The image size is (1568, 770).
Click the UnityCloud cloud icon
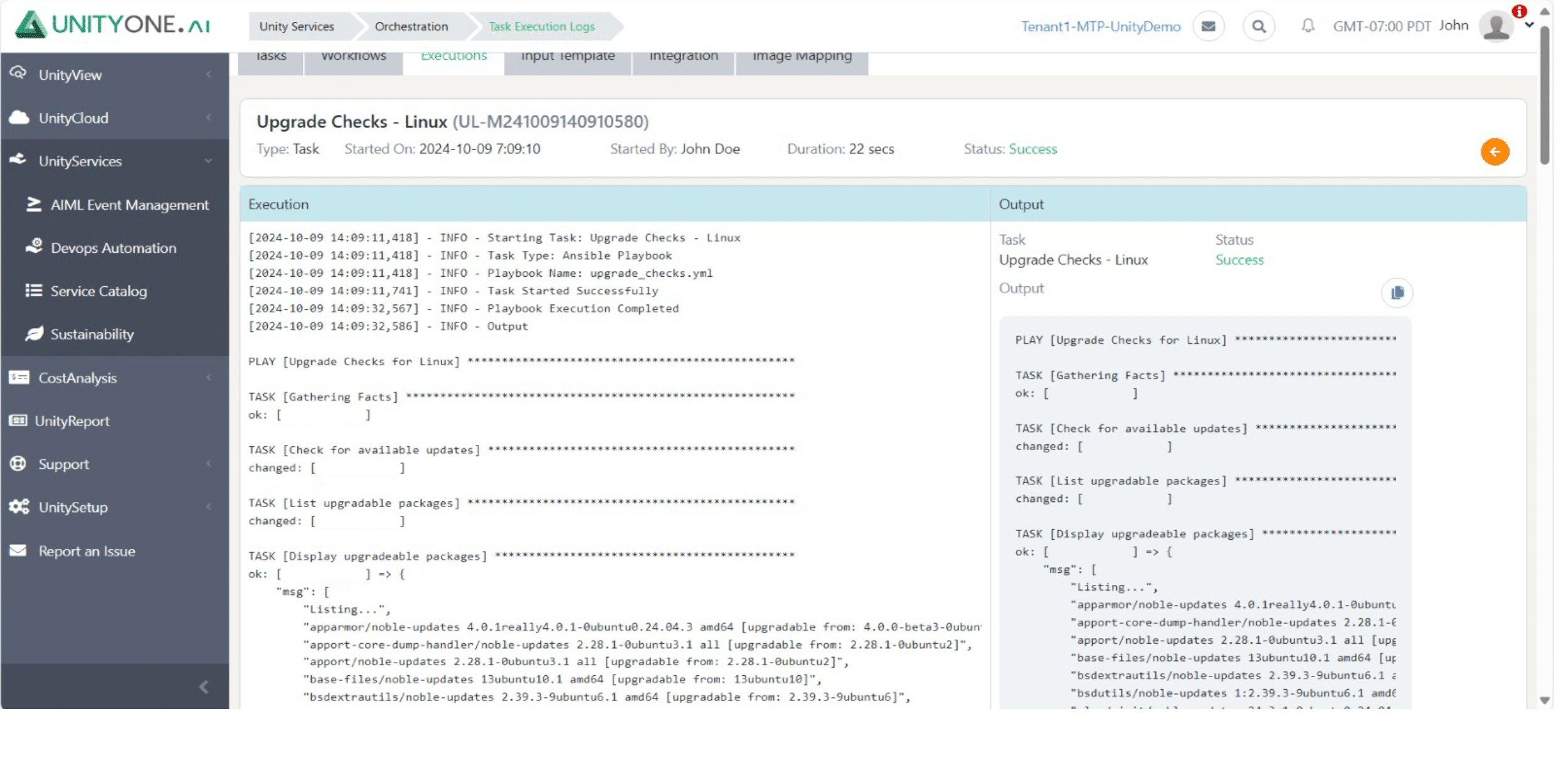tap(19, 117)
